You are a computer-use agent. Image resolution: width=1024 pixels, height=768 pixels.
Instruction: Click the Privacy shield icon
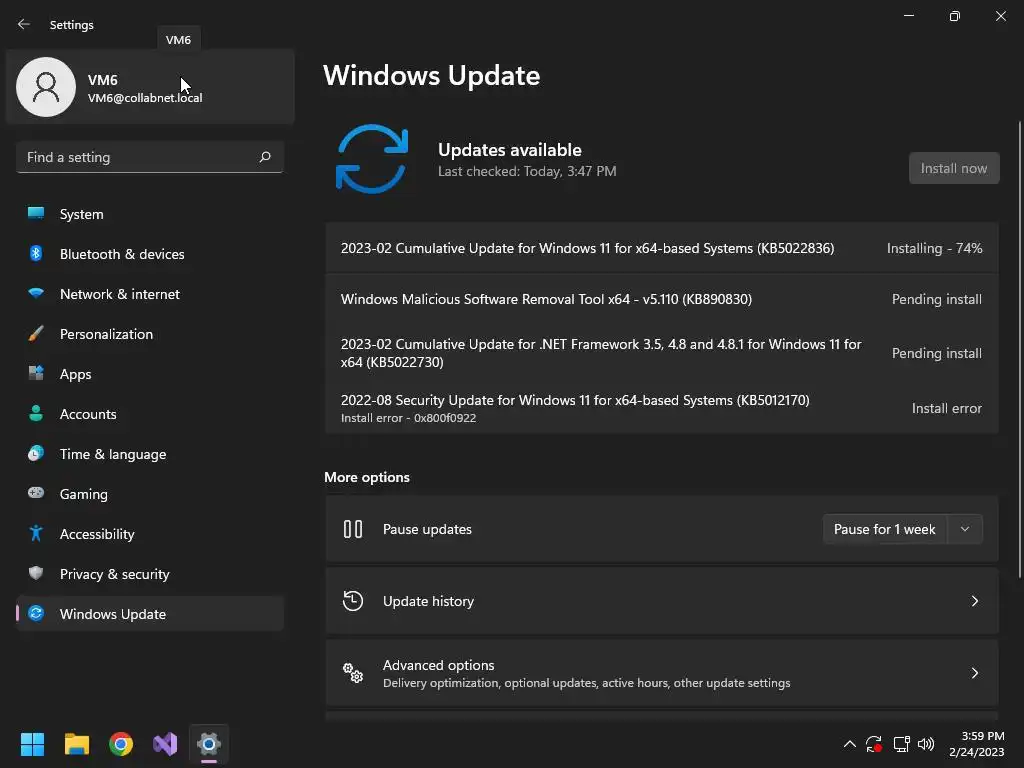coord(36,573)
